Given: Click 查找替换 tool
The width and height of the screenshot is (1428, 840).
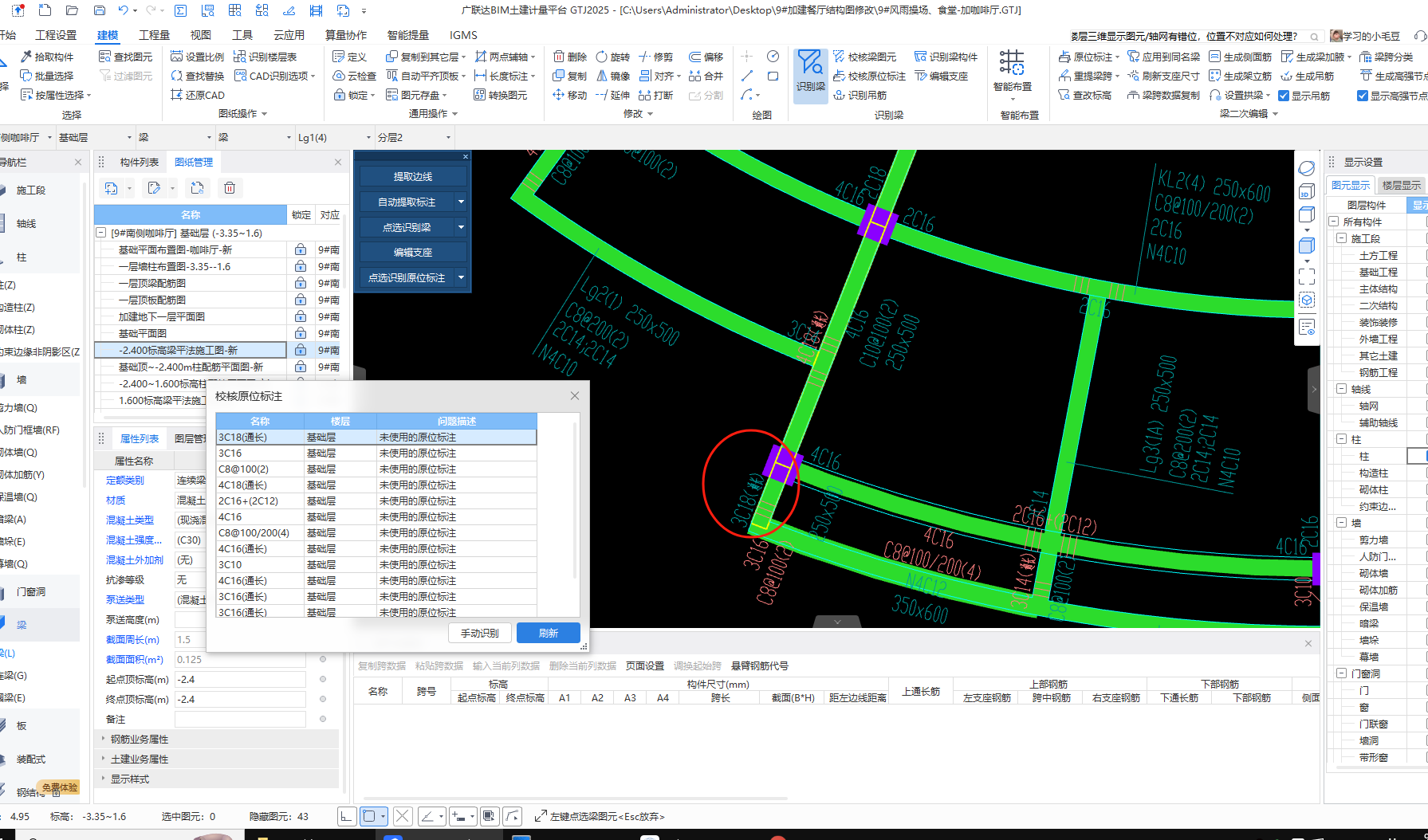Looking at the screenshot, I should (x=198, y=76).
